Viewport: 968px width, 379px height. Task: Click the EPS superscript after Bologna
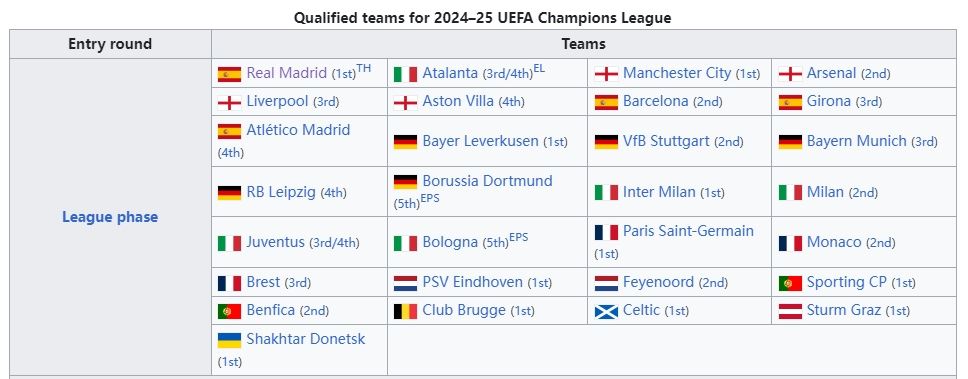pos(519,237)
